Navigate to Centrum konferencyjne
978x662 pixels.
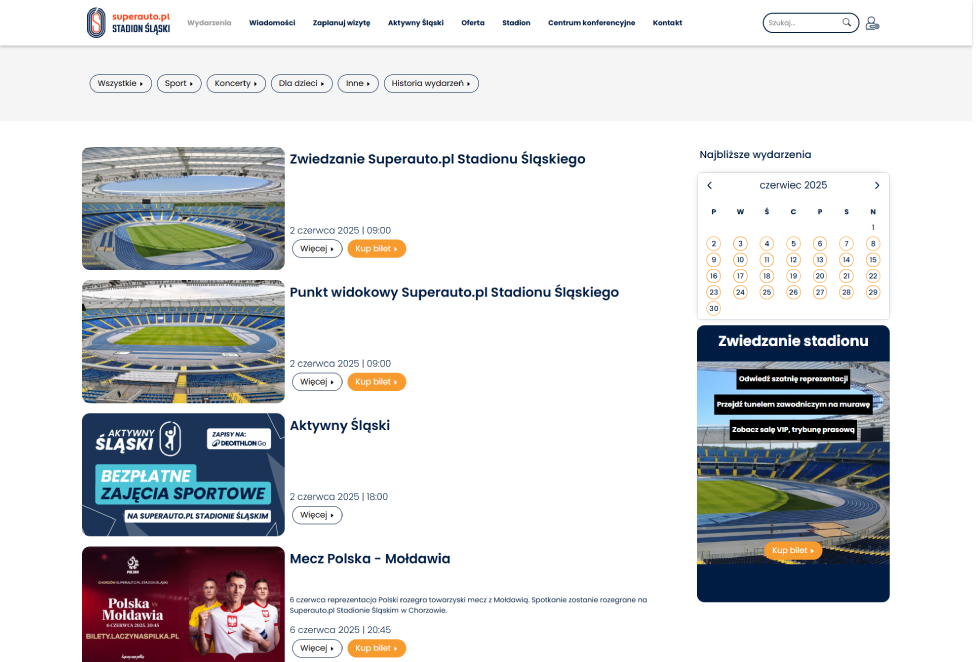pos(591,22)
